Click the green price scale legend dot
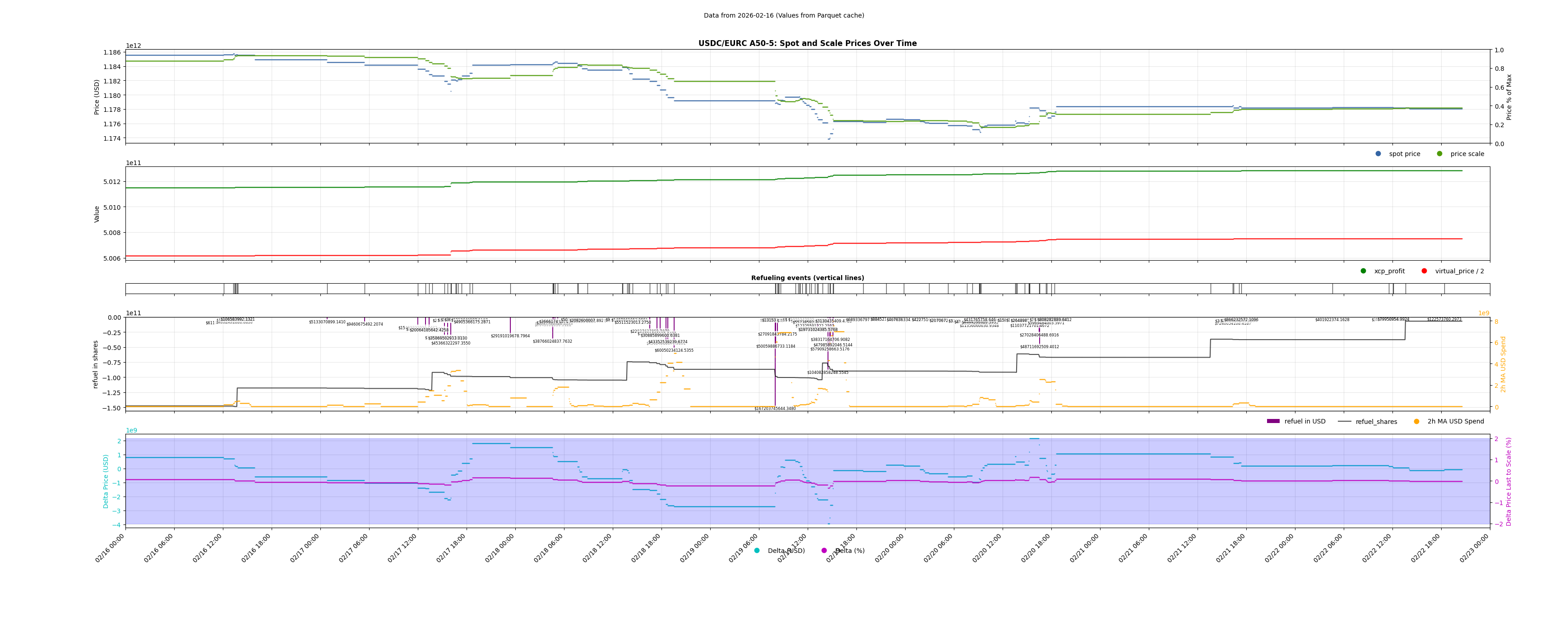 (x=1439, y=154)
